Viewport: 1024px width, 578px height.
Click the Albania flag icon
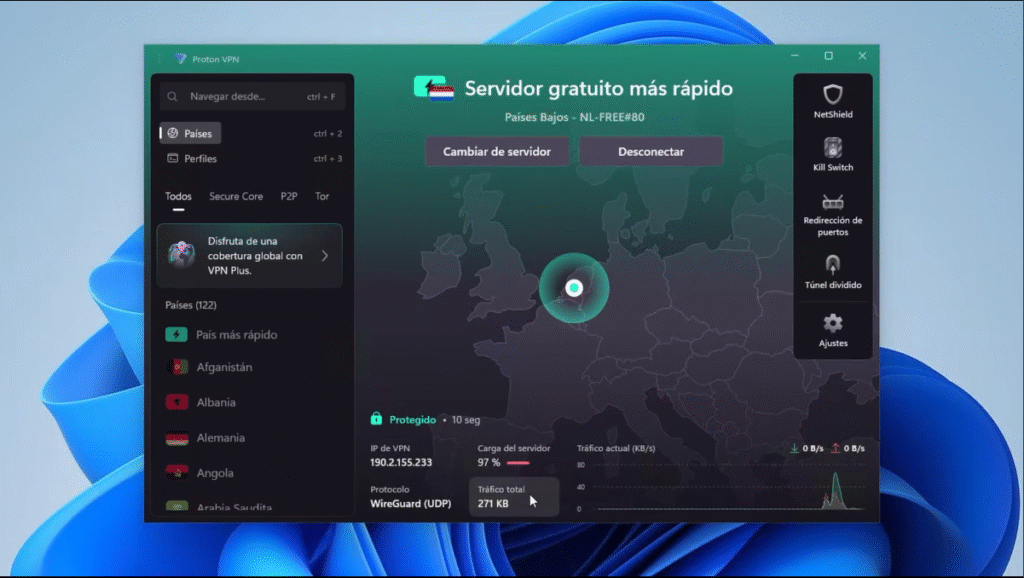point(177,402)
